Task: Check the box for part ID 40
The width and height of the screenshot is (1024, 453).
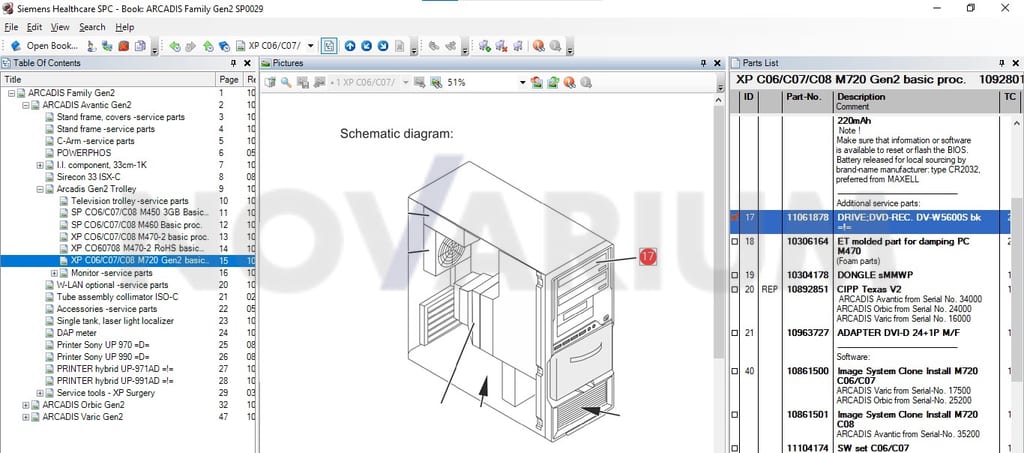Action: [x=735, y=371]
